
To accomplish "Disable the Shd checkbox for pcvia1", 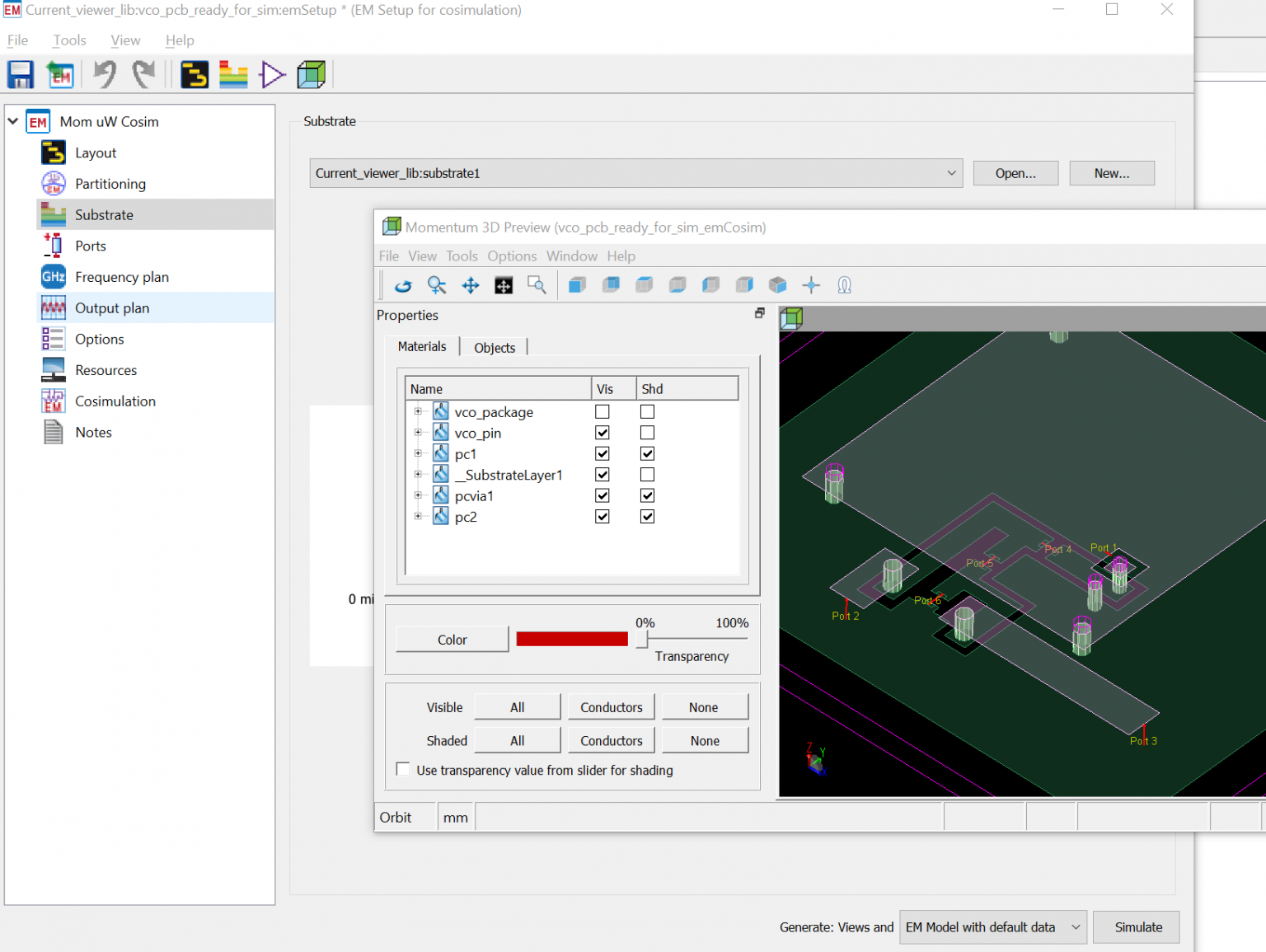I will [x=647, y=495].
